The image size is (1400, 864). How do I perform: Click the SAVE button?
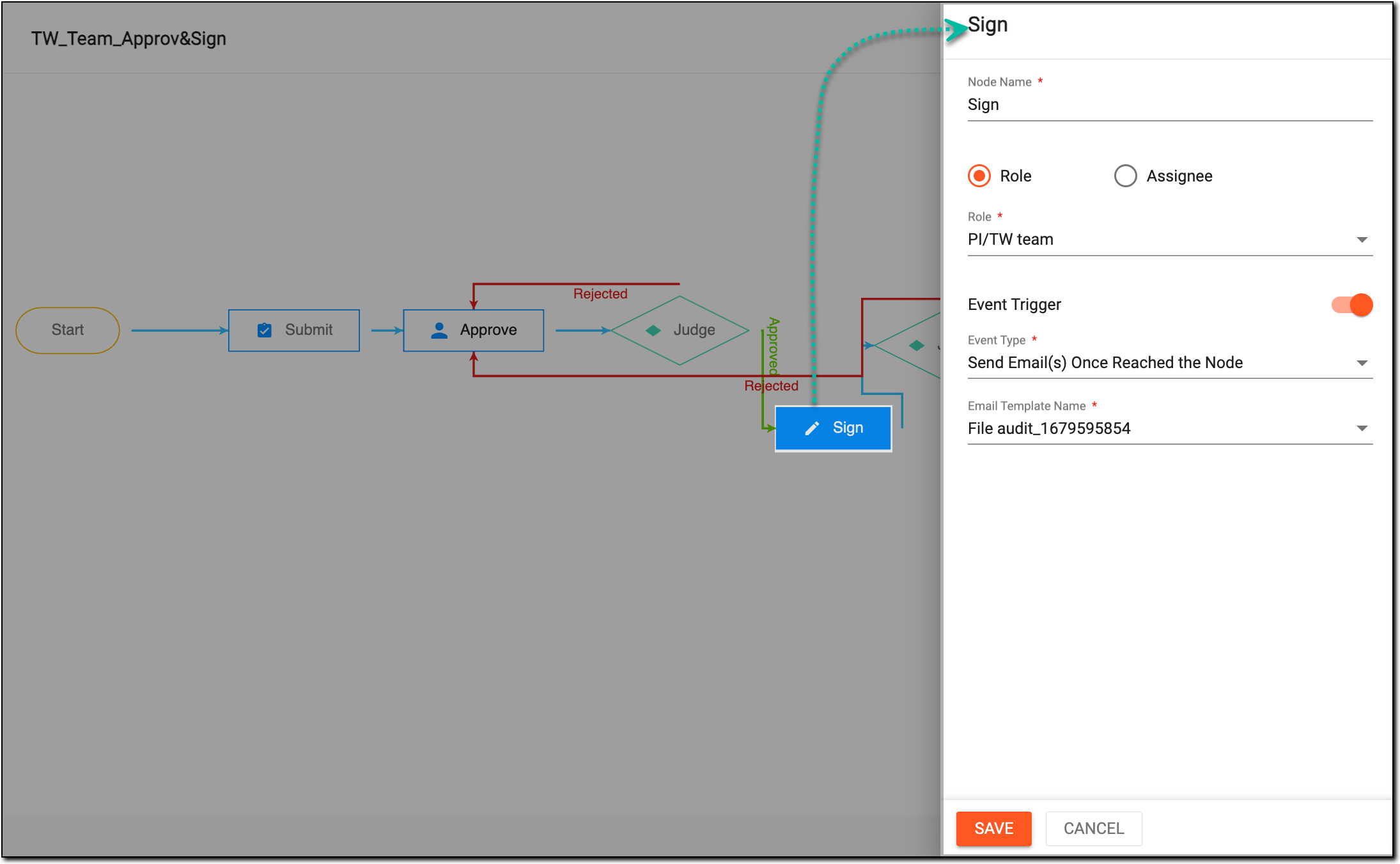[993, 828]
